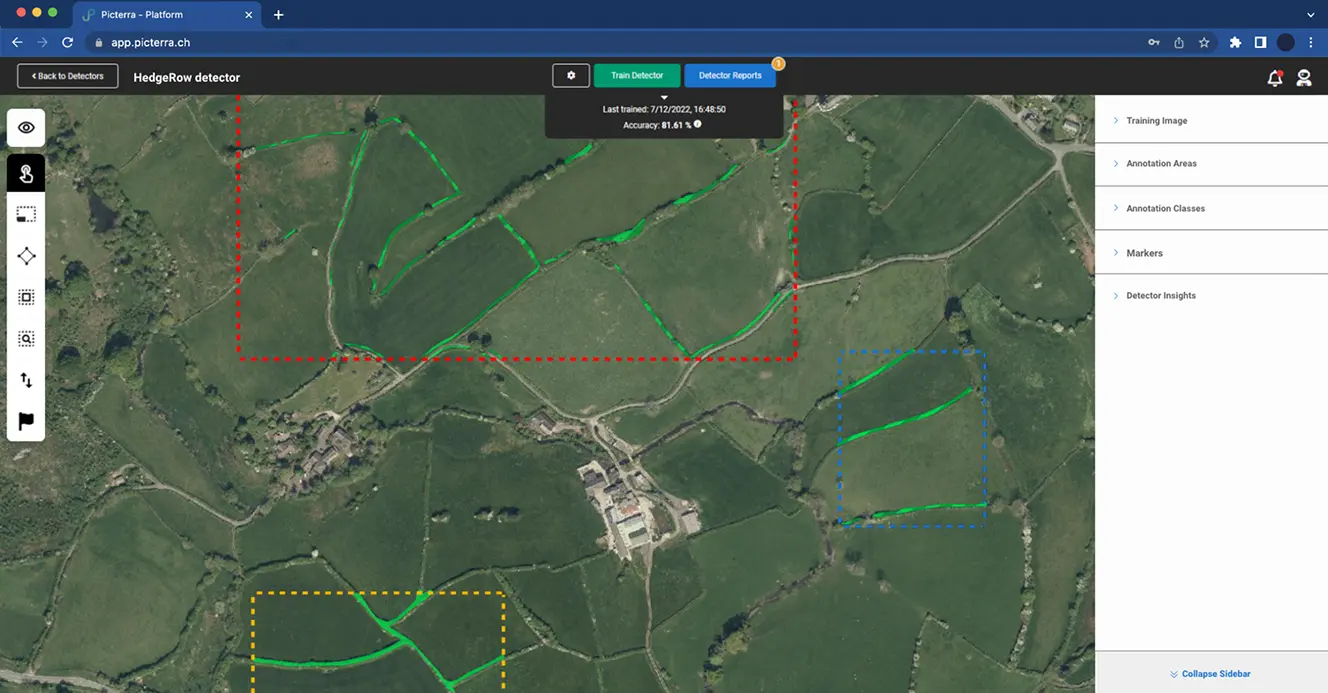The width and height of the screenshot is (1328, 693).
Task: Choose the polygon vertices drawing tool
Action: (26, 256)
